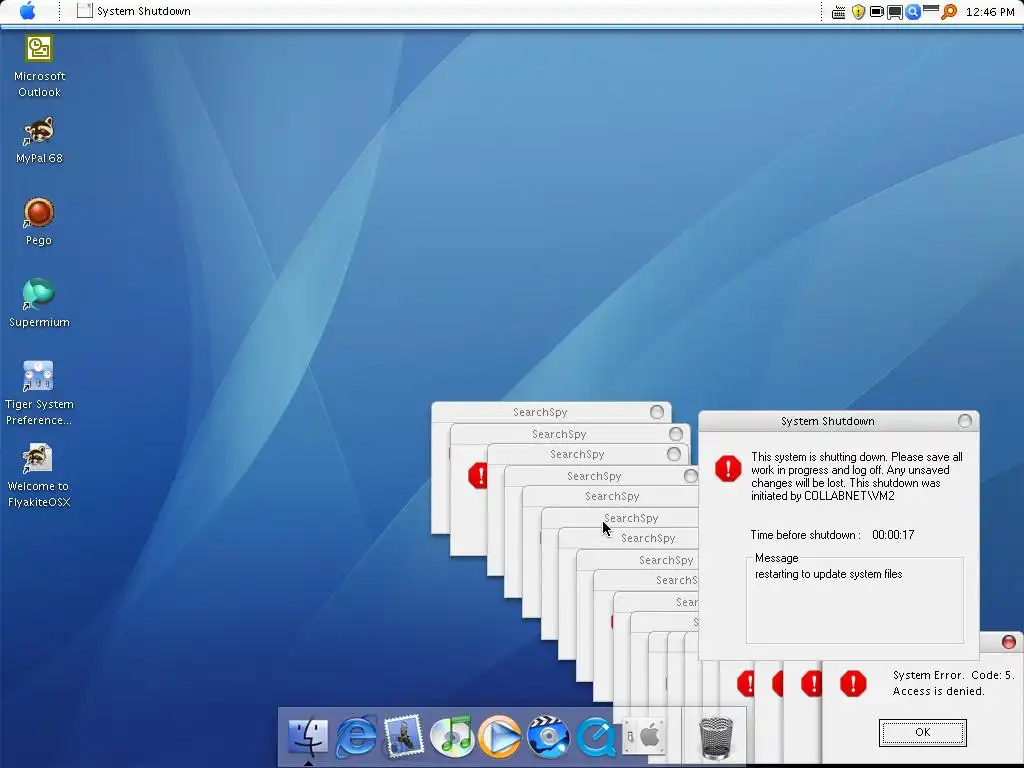Launch QuickTime from the dock
1024x768 pixels.
click(x=594, y=737)
